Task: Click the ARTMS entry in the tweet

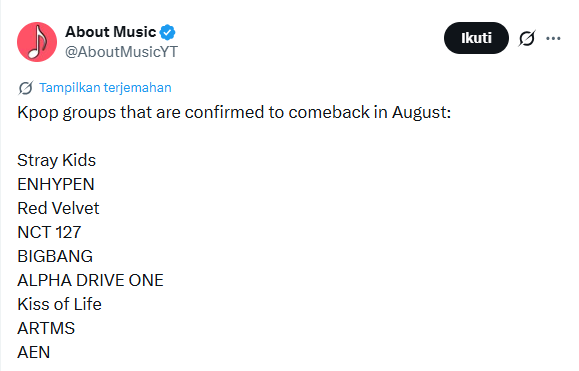Action: pos(46,328)
